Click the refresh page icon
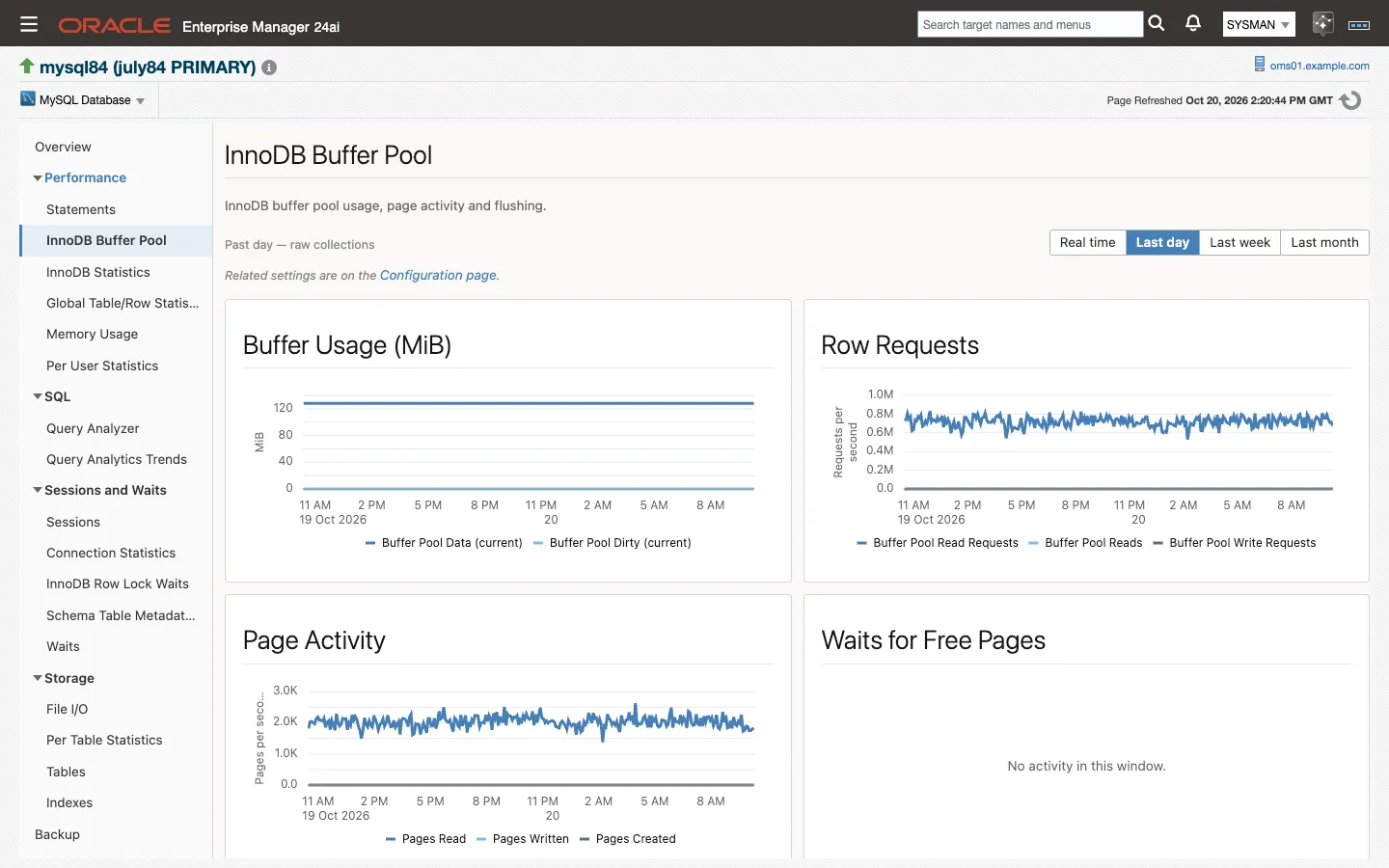 point(1350,100)
